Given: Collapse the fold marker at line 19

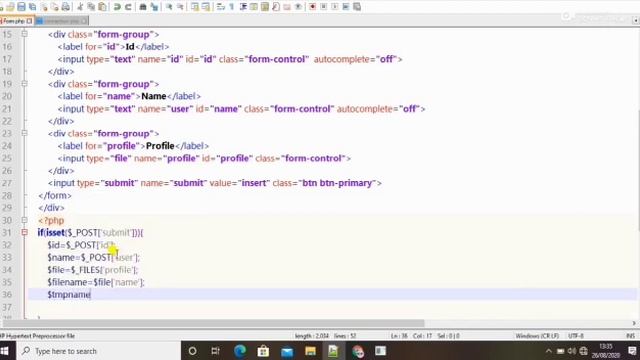Looking at the screenshot, I should (x=24, y=84).
